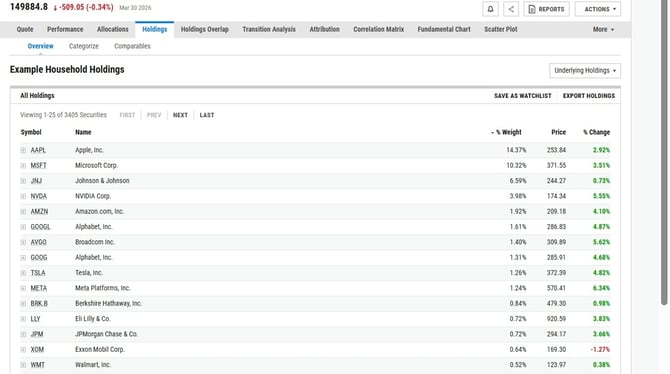Sort by the Symbol column header
670x374 pixels.
click(x=31, y=132)
